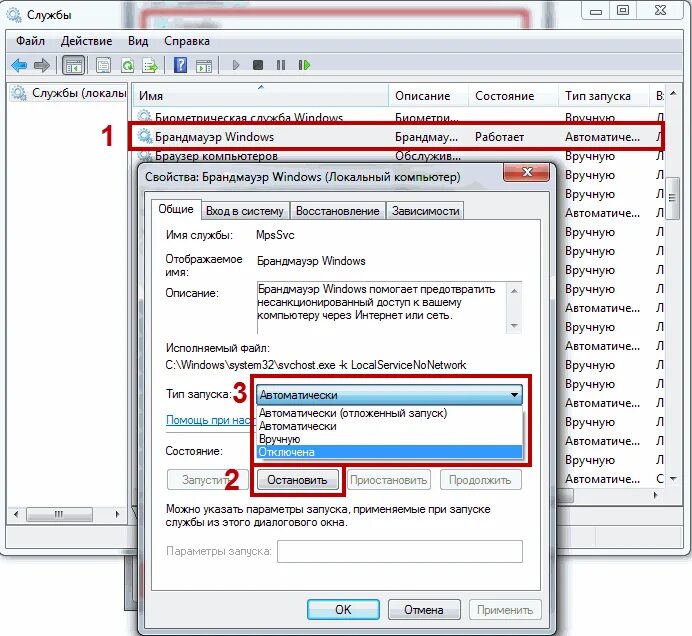Refresh the services list toolbar icon

127,66
